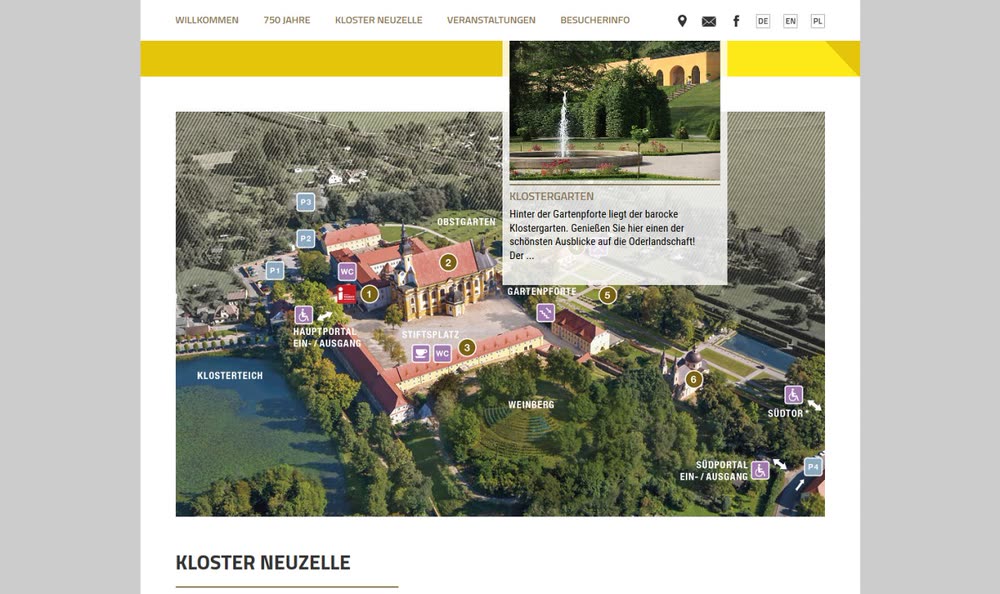The image size is (1000, 594).
Task: Click the WC icon at Stiftsplatz
Action: pos(443,353)
